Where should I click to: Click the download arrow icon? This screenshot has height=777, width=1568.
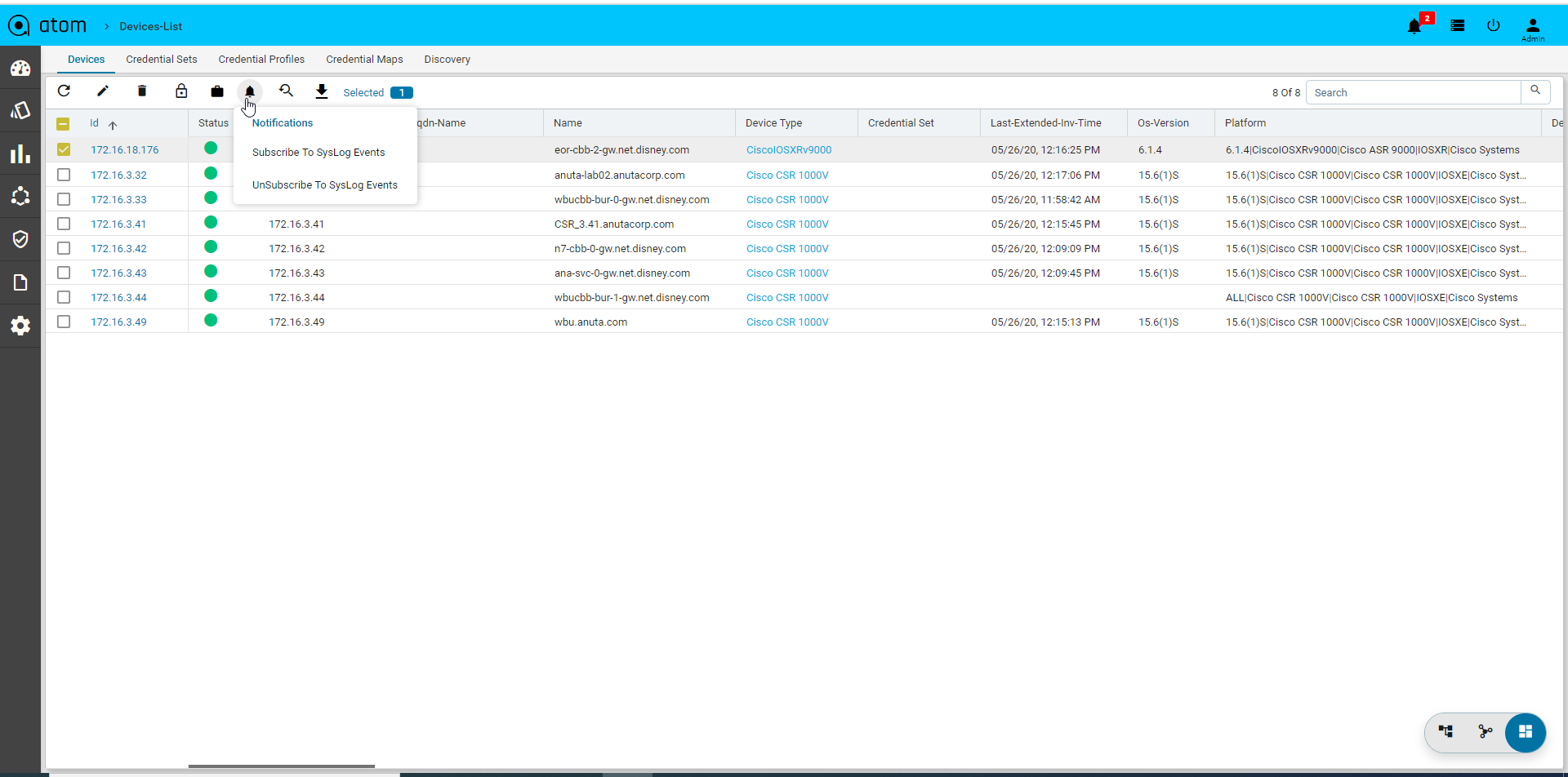tap(322, 91)
